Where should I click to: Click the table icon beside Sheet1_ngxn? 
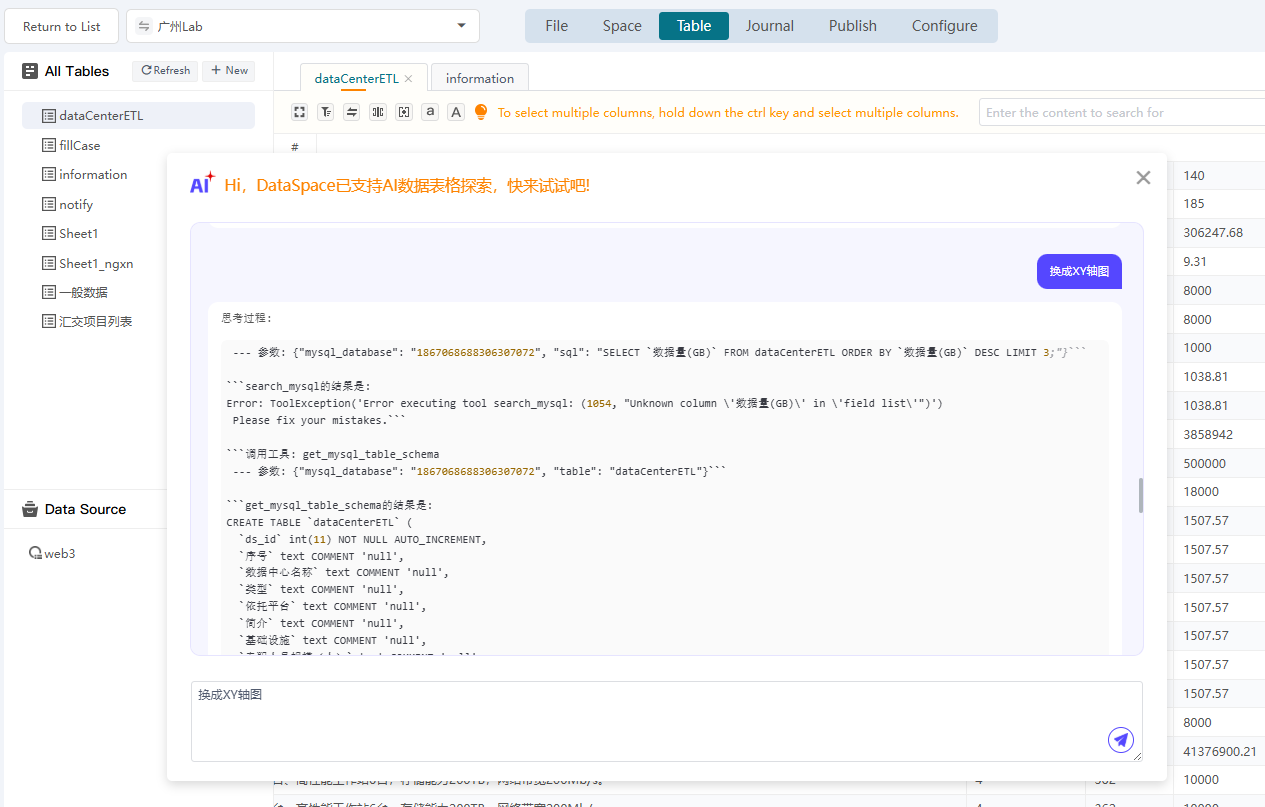(x=49, y=263)
